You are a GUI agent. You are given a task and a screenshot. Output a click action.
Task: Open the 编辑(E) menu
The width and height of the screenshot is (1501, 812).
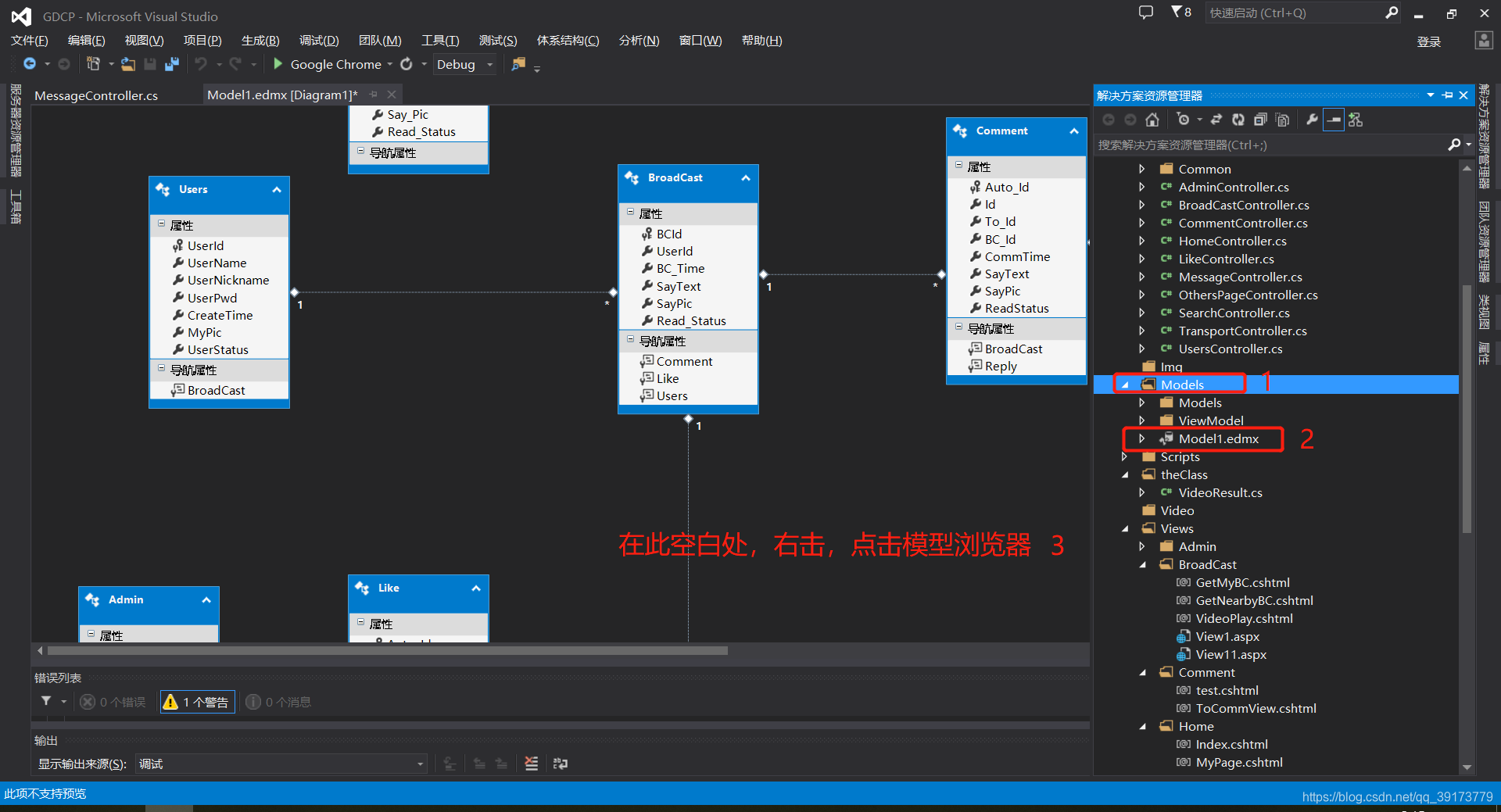pyautogui.click(x=86, y=41)
